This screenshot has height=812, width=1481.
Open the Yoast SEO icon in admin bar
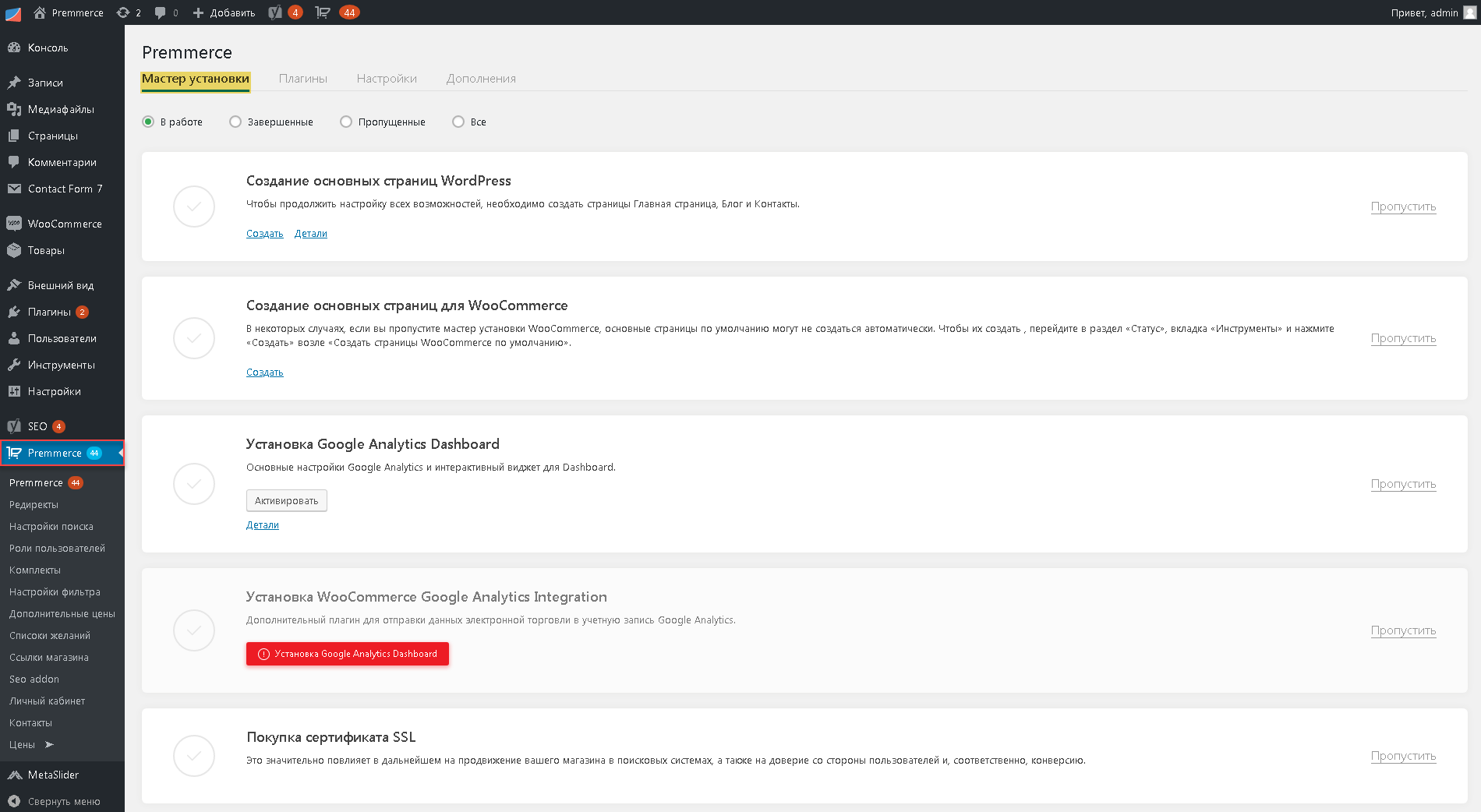tap(275, 12)
